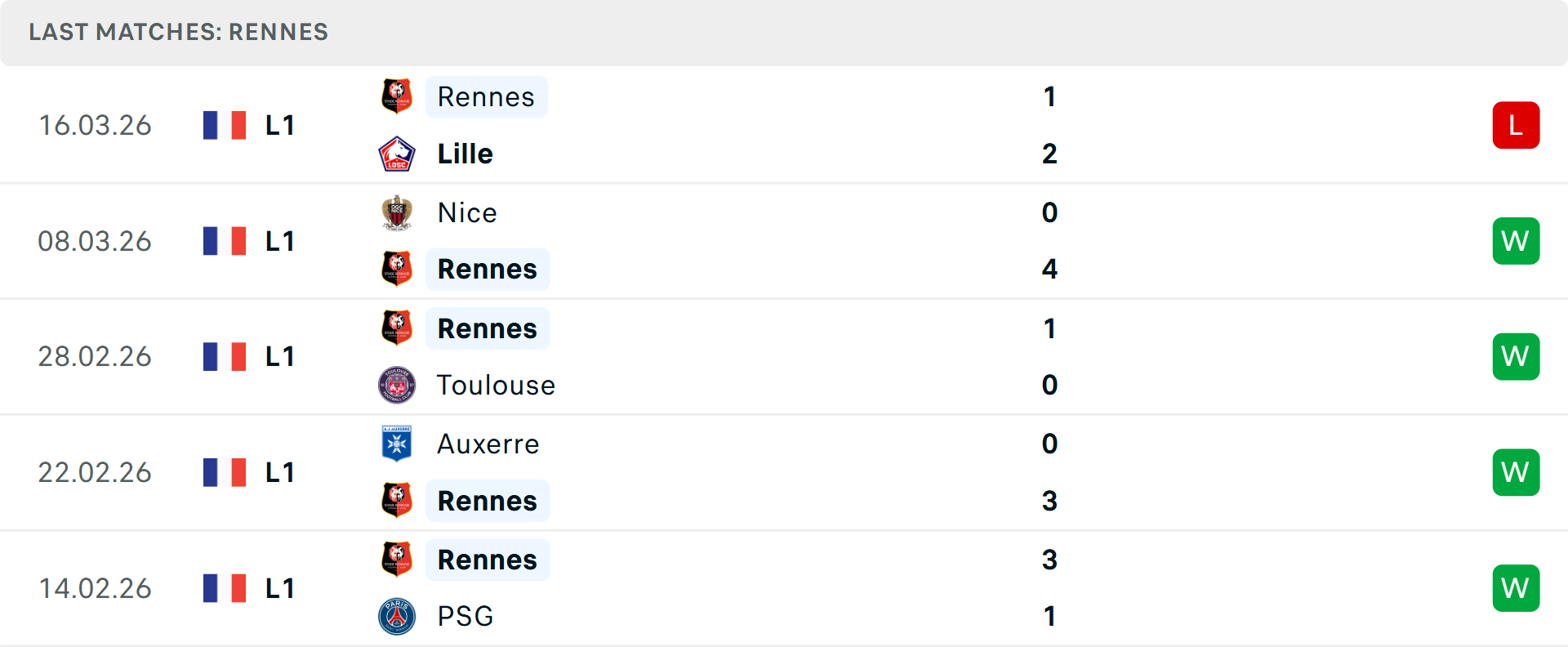
Task: Click the Toulouse team name link
Action: [x=496, y=385]
